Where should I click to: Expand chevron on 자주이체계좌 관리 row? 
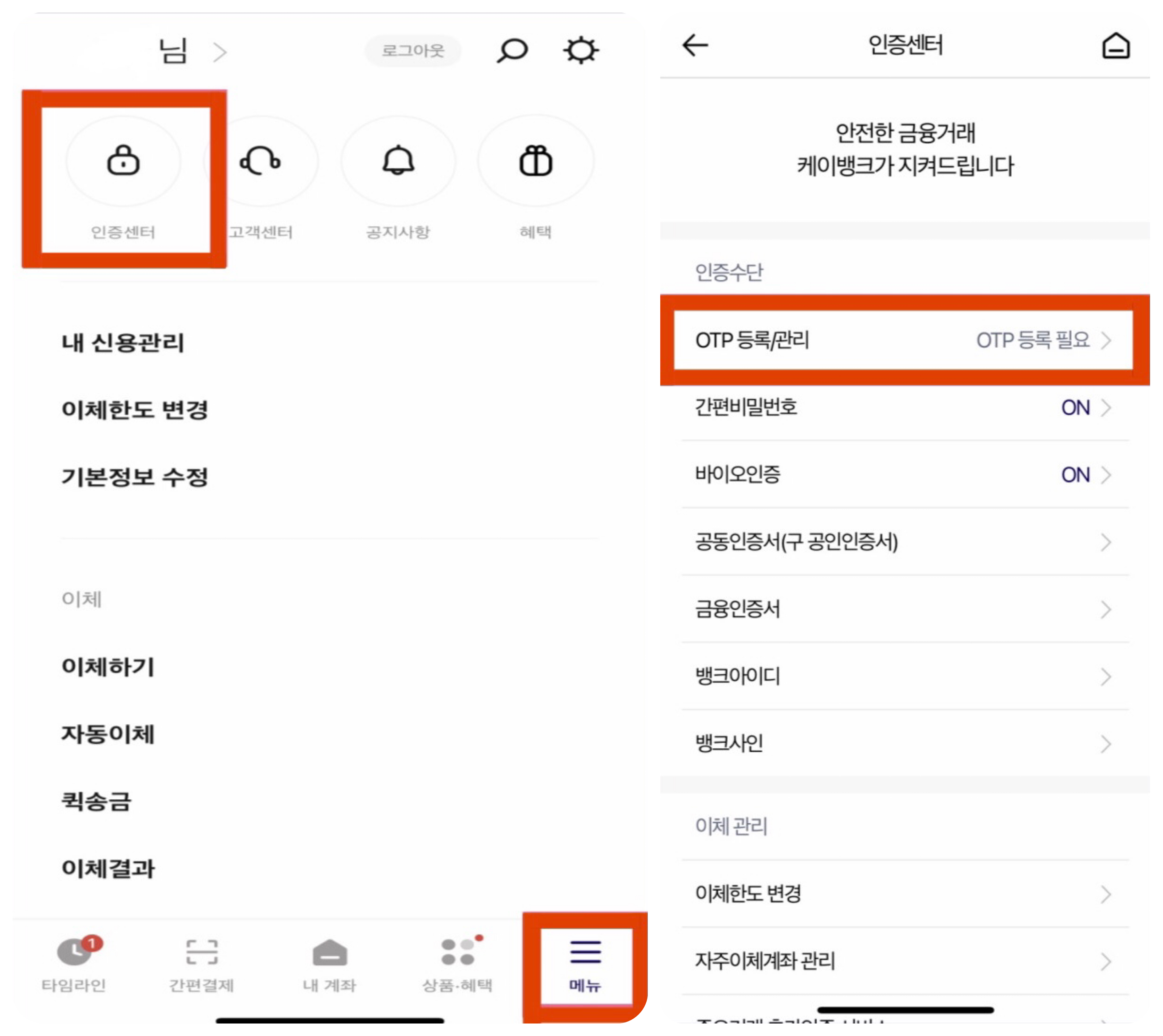coord(1105,961)
